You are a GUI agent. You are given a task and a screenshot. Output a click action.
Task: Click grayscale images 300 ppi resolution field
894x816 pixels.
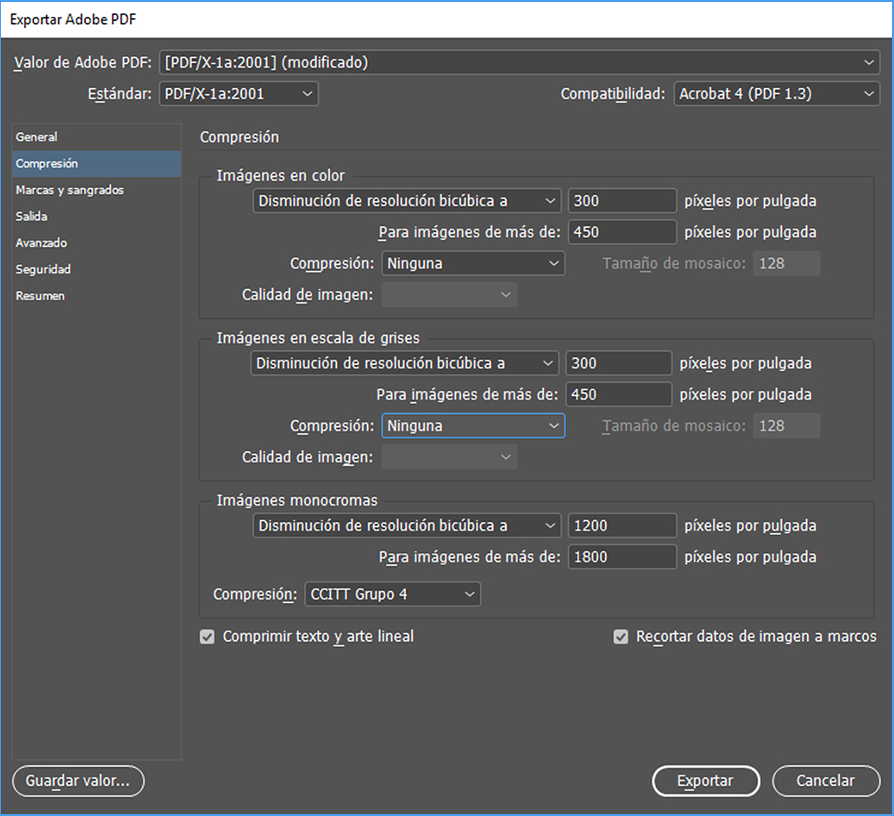619,363
